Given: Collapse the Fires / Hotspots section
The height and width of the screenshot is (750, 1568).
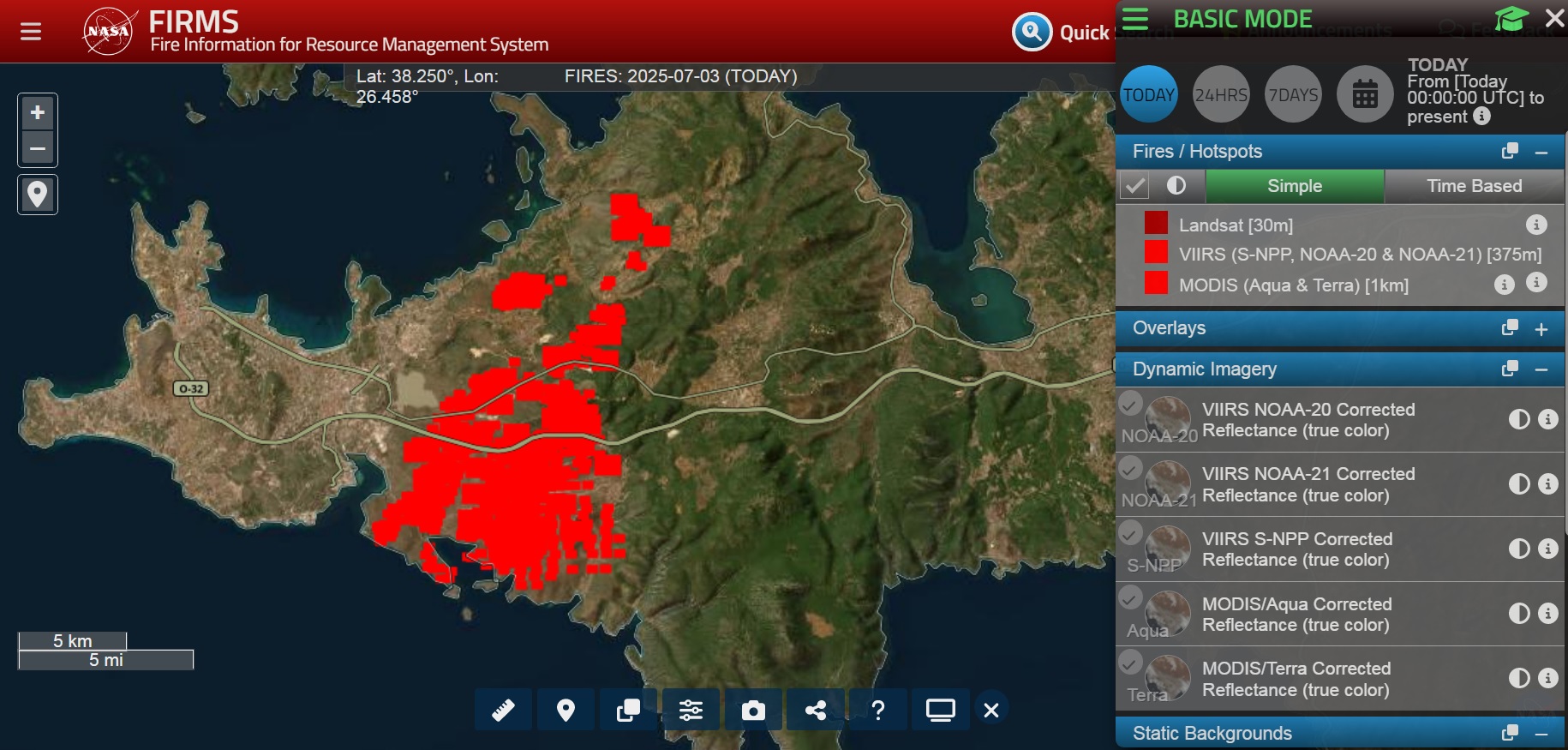Looking at the screenshot, I should pyautogui.click(x=1541, y=153).
